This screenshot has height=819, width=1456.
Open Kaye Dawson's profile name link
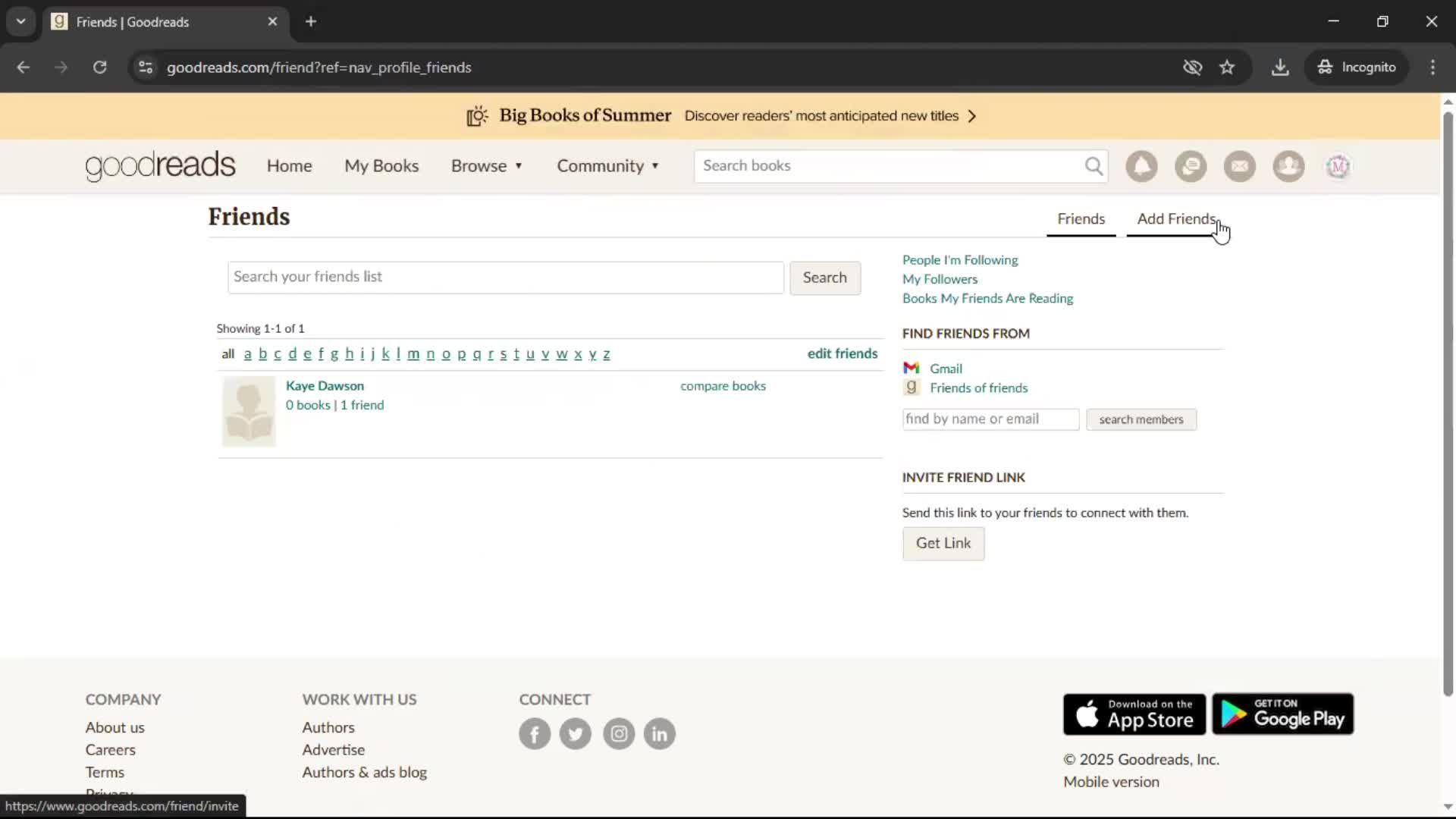click(325, 386)
